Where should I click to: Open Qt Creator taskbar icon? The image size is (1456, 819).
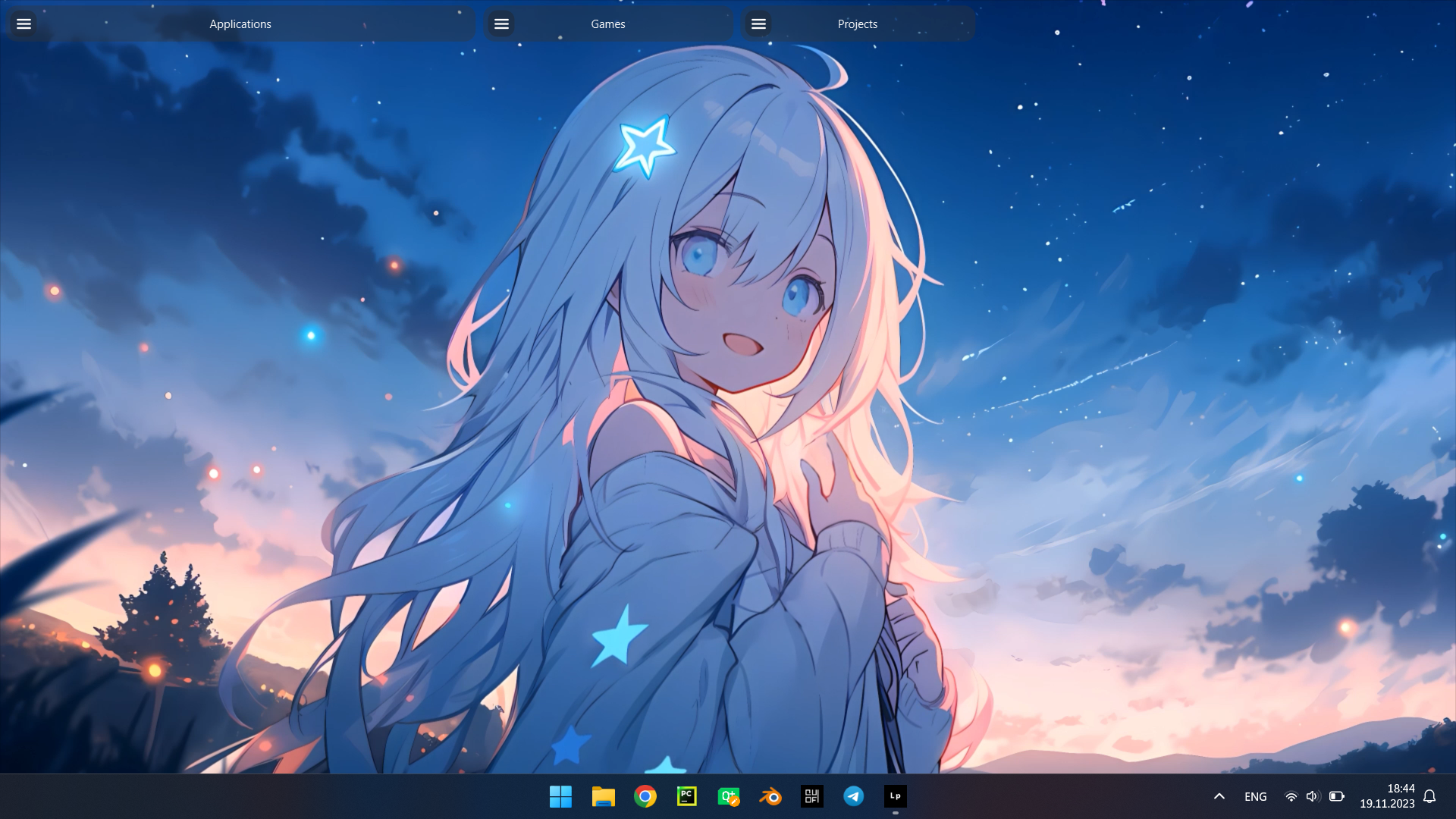729,796
